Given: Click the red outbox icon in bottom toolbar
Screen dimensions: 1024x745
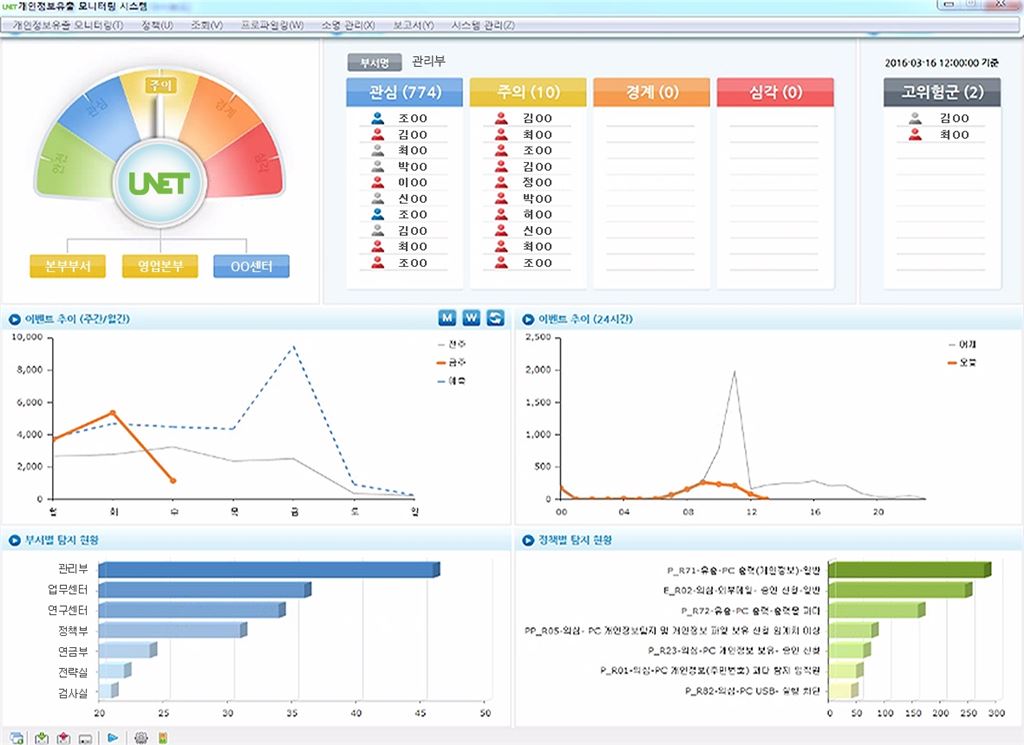Looking at the screenshot, I should coord(64,737).
